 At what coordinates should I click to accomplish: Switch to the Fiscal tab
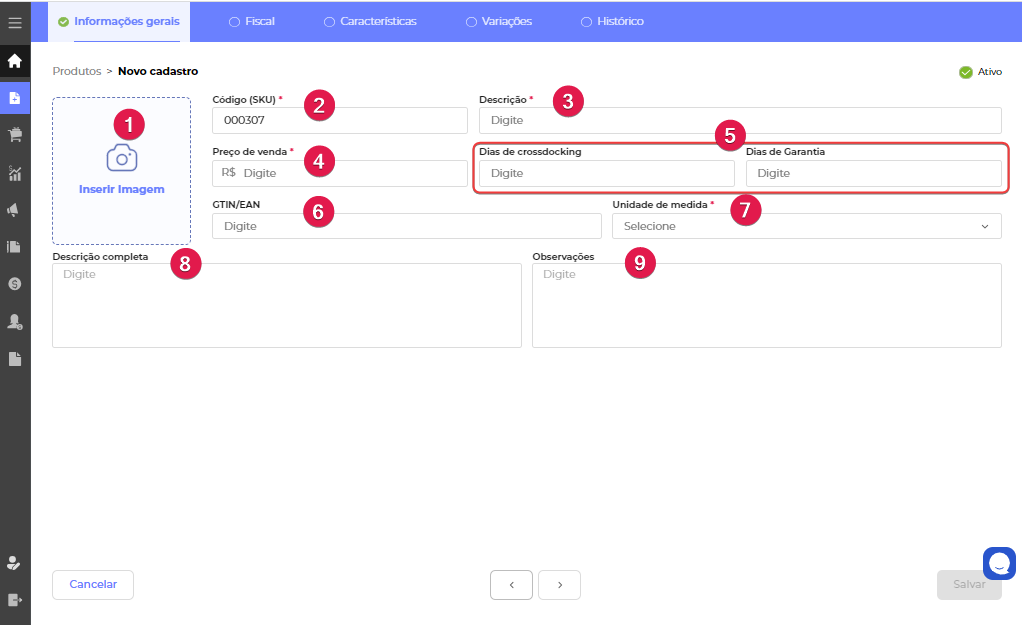tap(251, 21)
